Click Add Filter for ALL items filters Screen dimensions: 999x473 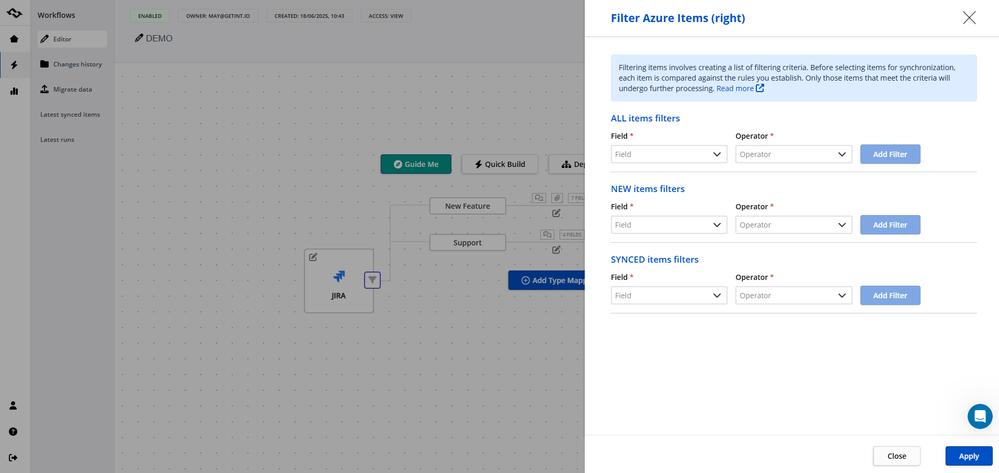(890, 154)
